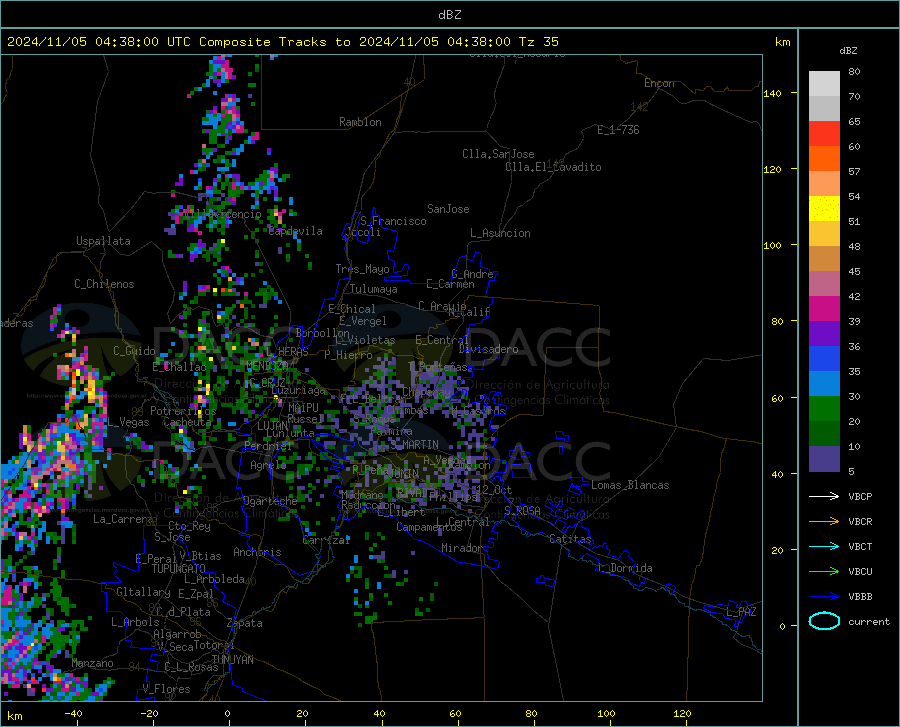
Task: Click the Zapata place label
Action: point(245,623)
